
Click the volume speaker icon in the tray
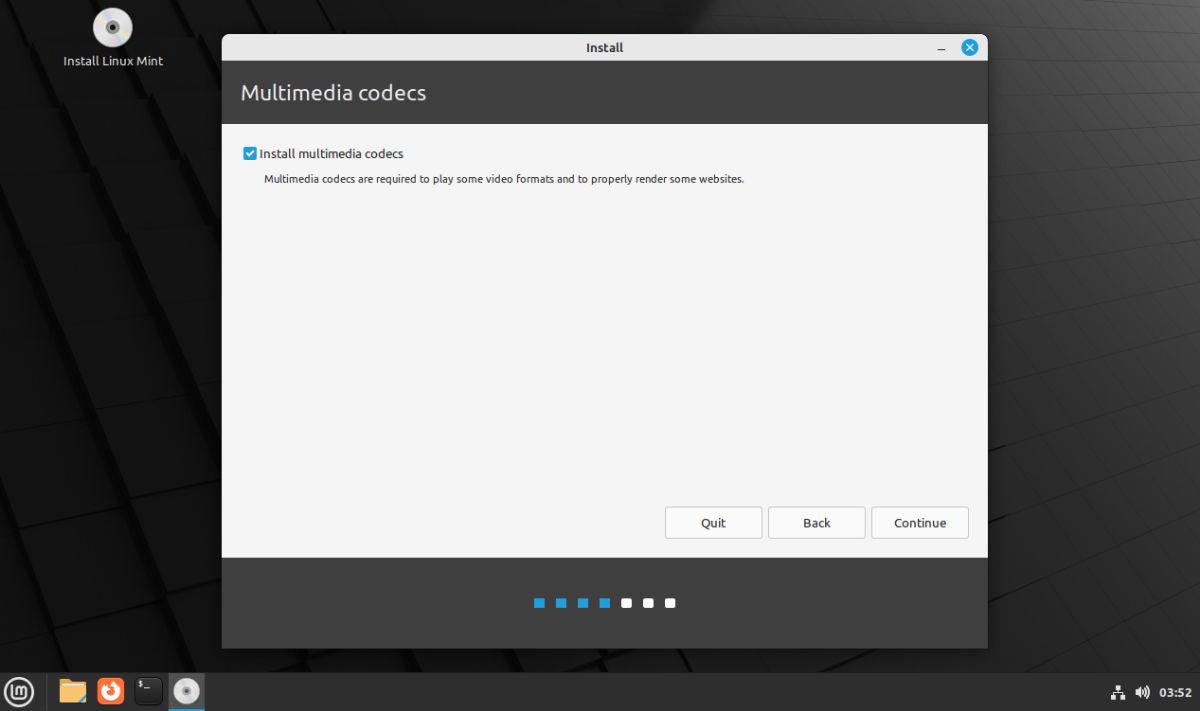(x=1142, y=691)
